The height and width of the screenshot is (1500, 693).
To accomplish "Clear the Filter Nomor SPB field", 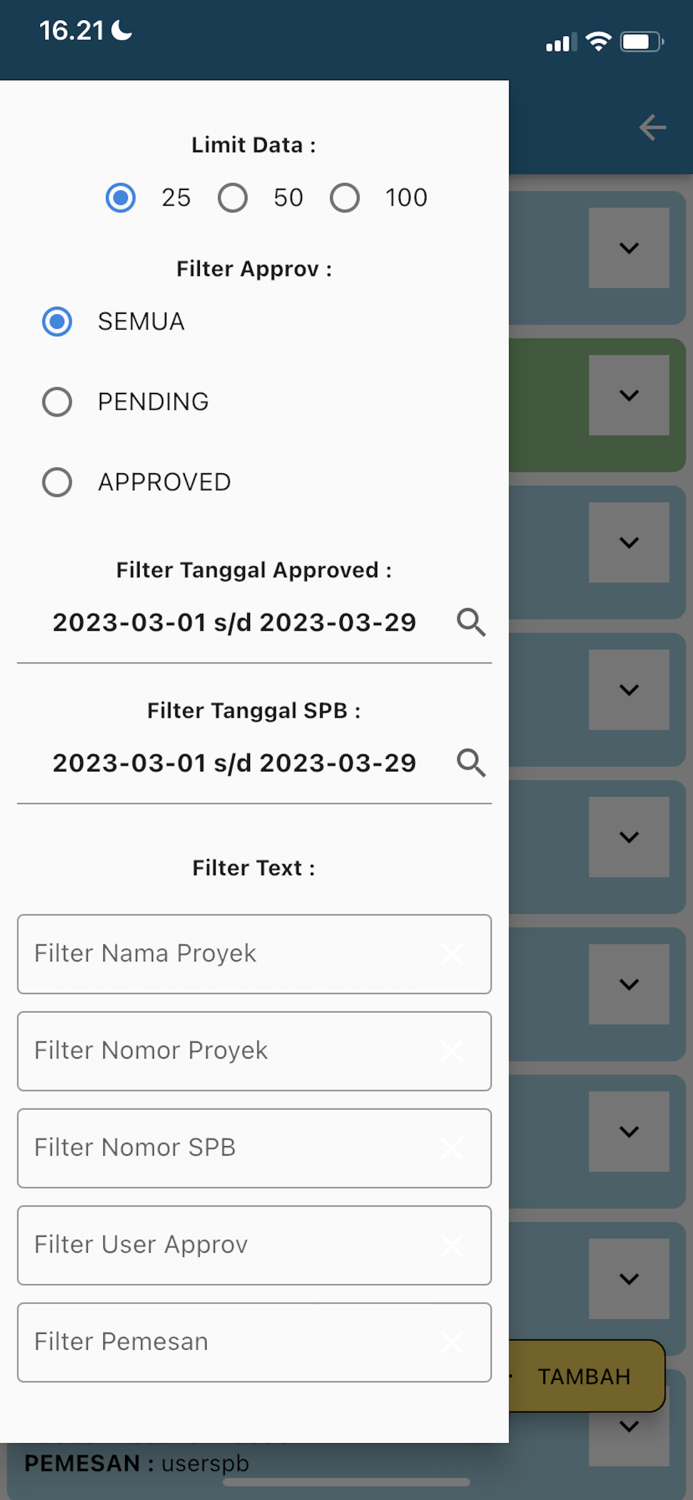I will (x=452, y=1148).
